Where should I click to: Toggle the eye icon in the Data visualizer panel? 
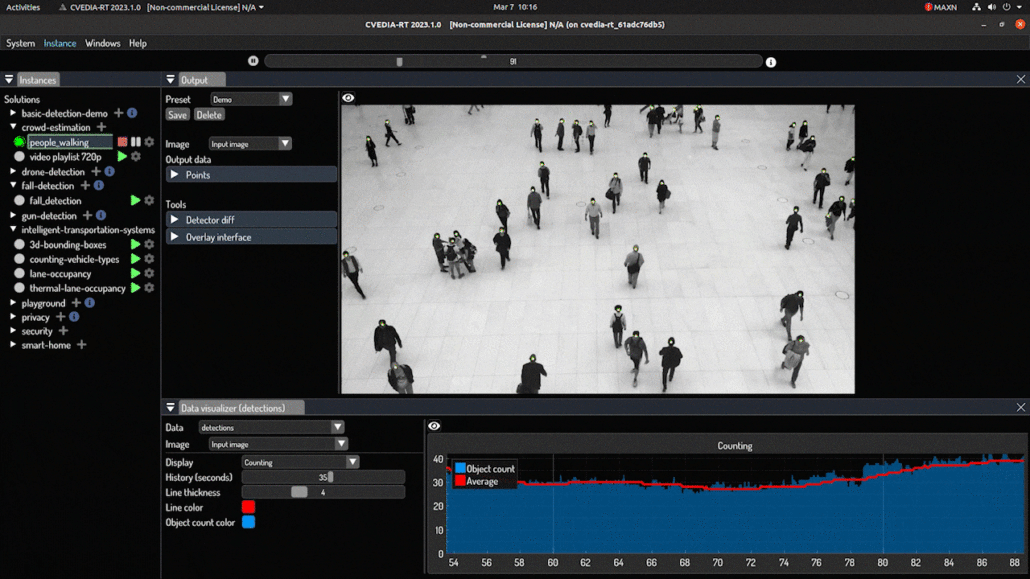click(x=433, y=425)
